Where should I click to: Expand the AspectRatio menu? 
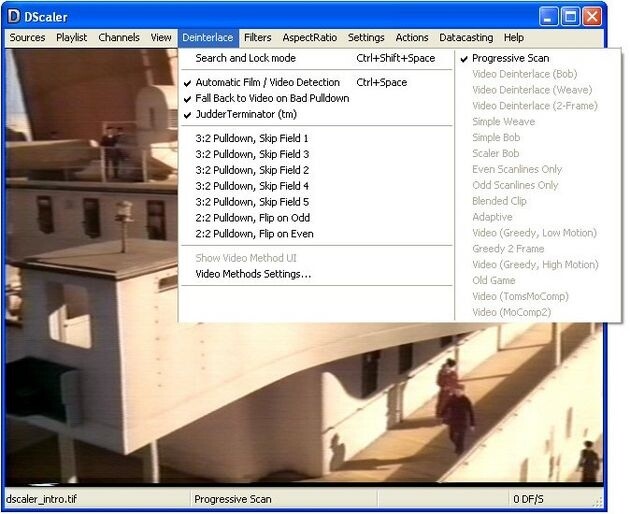[x=309, y=38]
